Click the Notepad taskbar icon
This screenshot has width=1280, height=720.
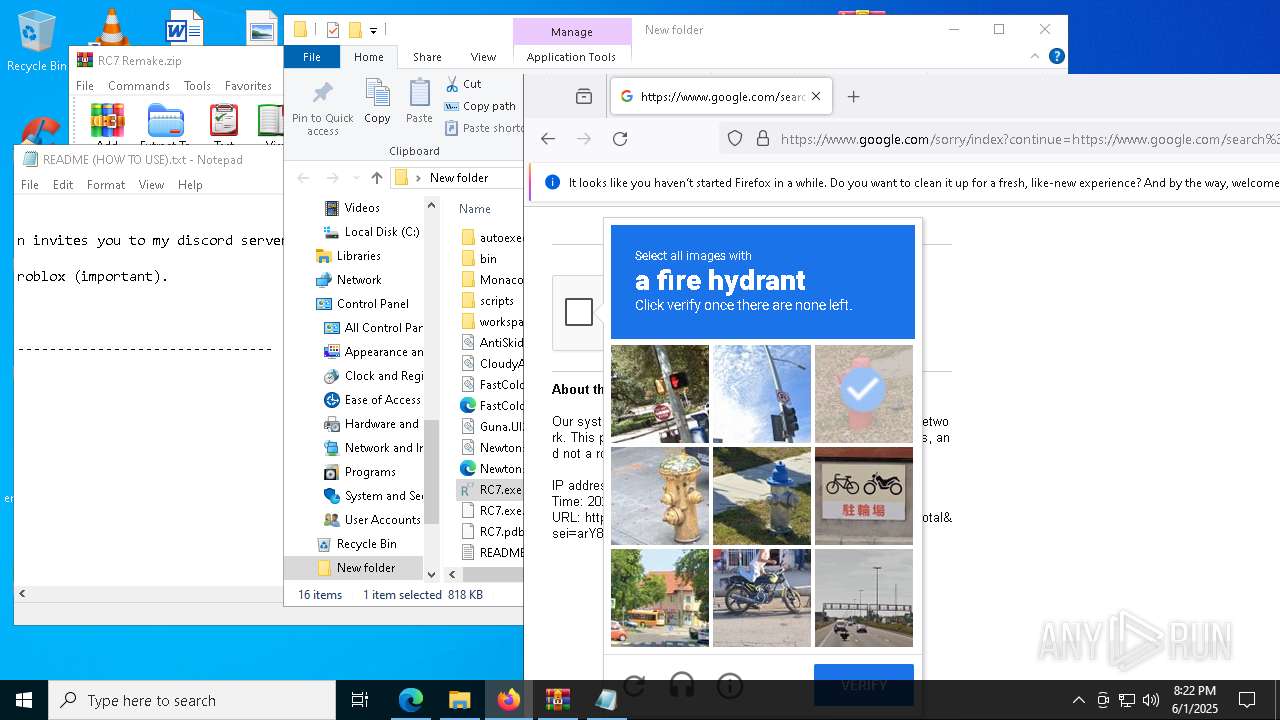[x=606, y=700]
